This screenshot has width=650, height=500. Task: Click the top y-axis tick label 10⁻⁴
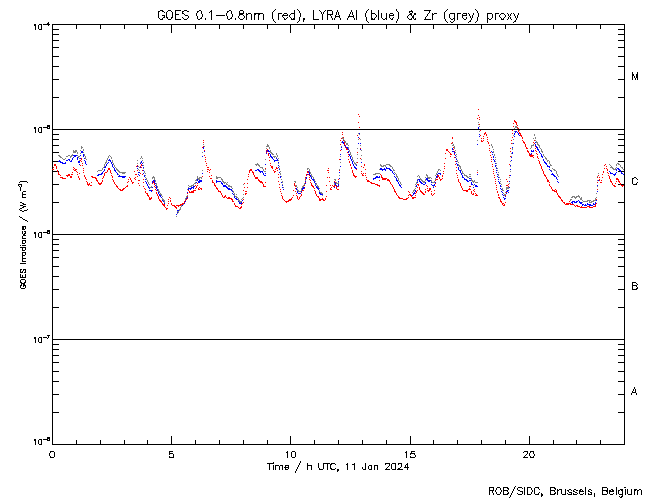(x=38, y=26)
